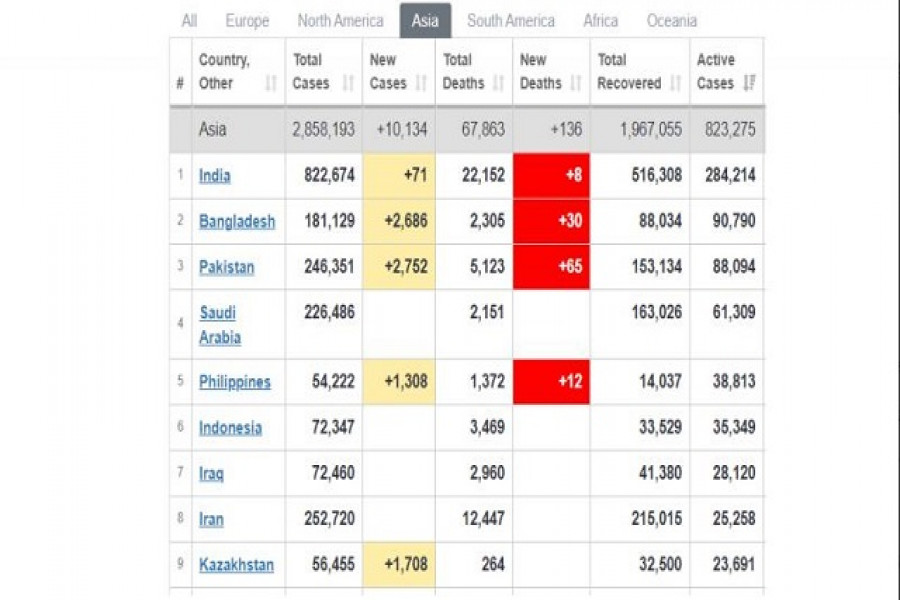The height and width of the screenshot is (600, 900).
Task: Click the Pakistan country link
Action: tap(227, 267)
